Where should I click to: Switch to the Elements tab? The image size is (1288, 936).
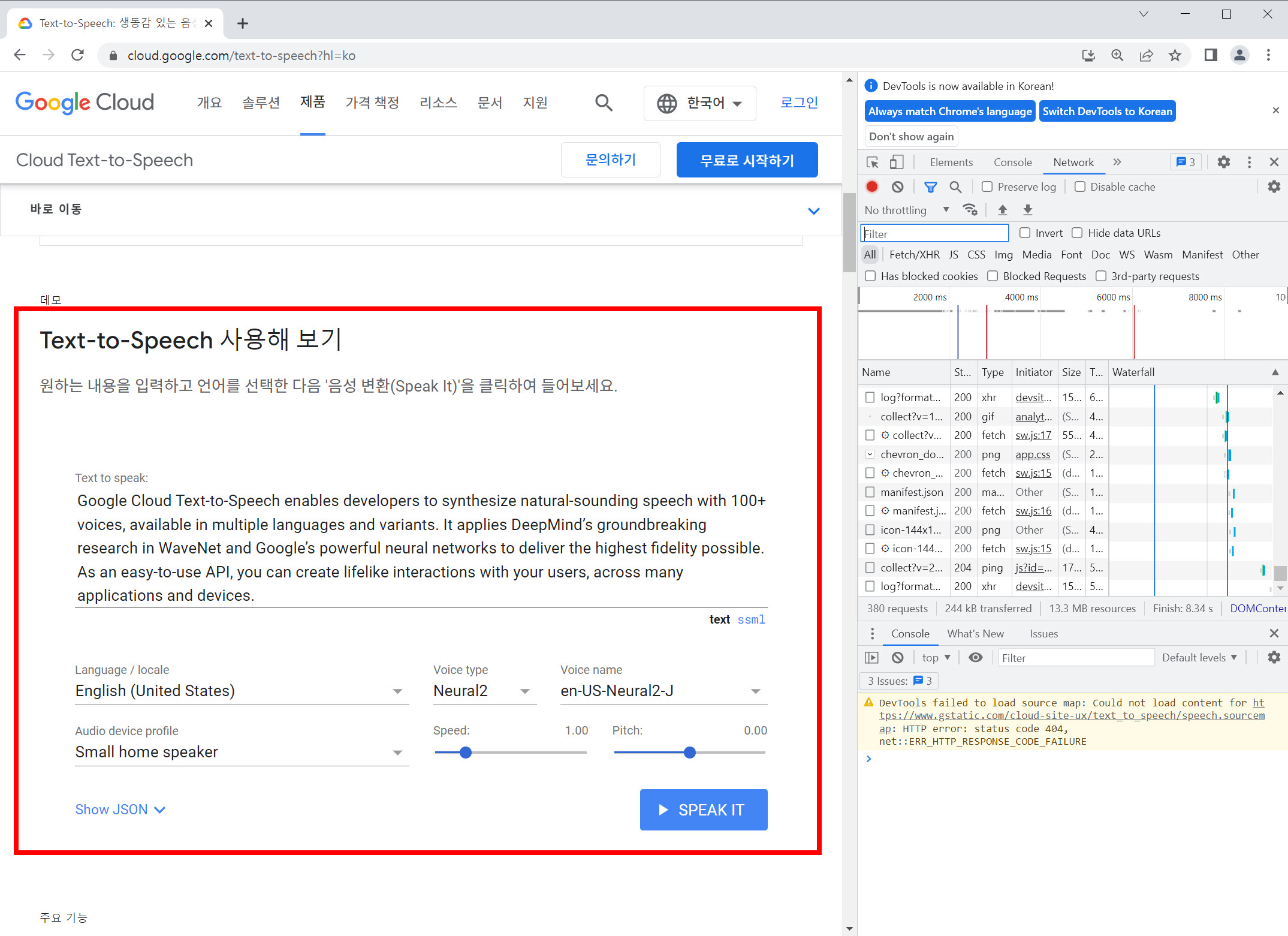(951, 162)
